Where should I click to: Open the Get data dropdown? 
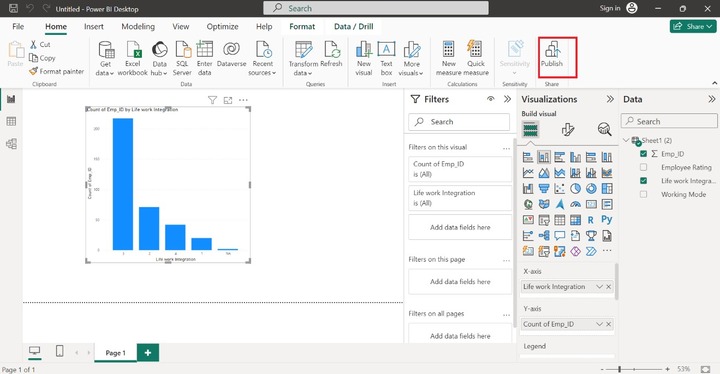tap(105, 58)
